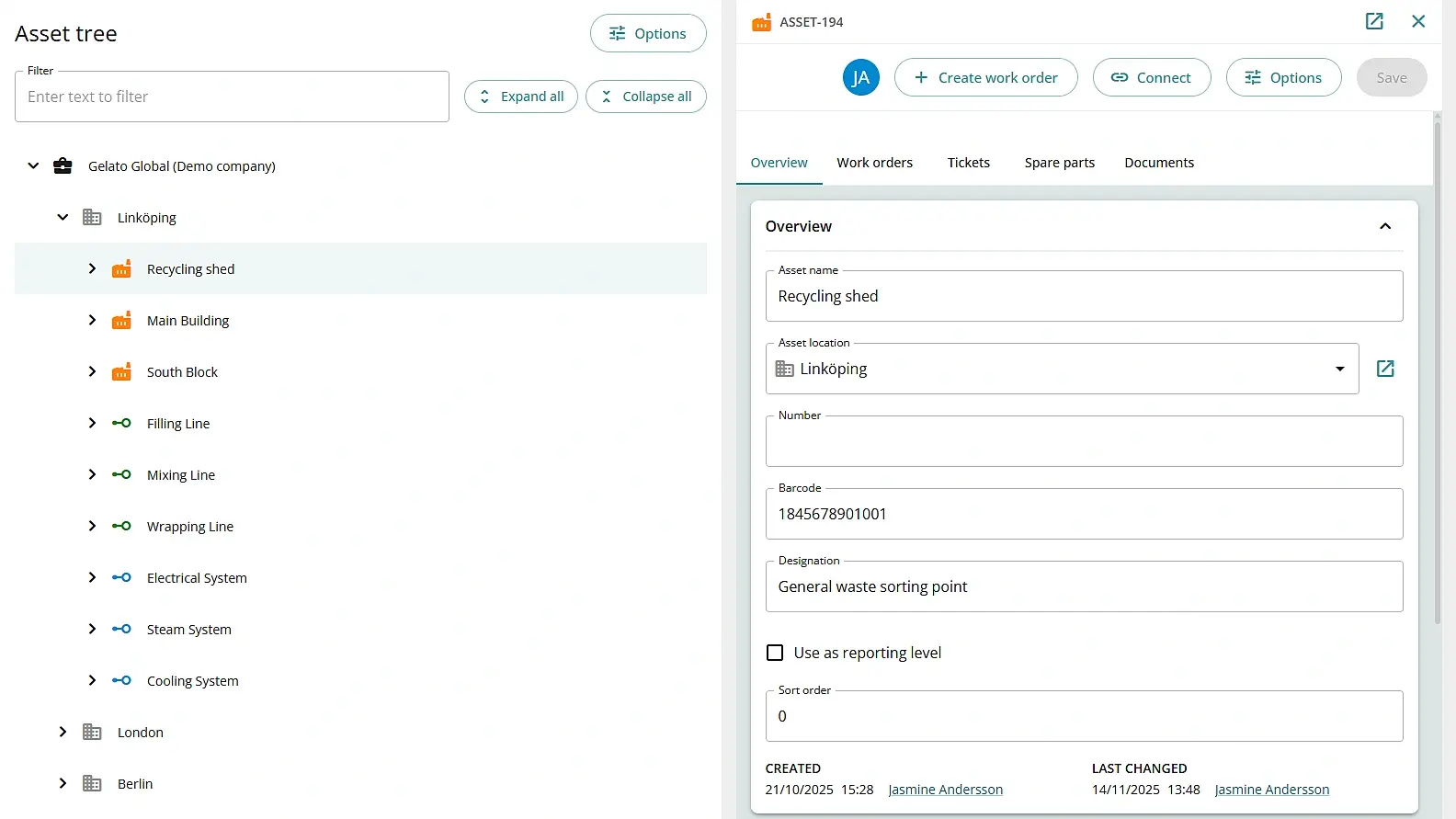Viewport: 1456px width, 819px height.
Task: Expand the Filling Line tree node
Action: point(92,424)
